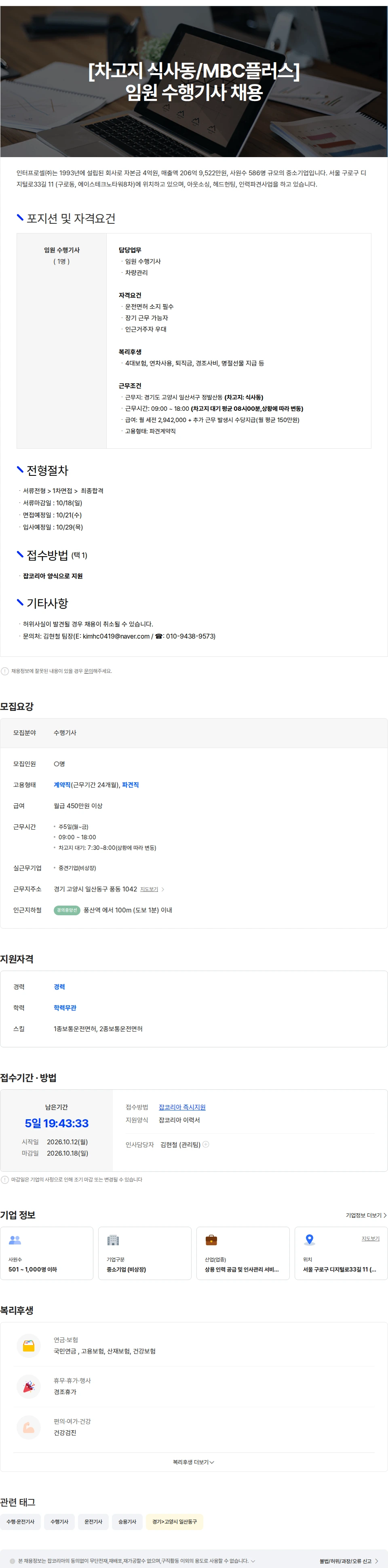This screenshot has height=1568, width=388.
Task: Click the 사원수 people icon card
Action: (x=15, y=1240)
